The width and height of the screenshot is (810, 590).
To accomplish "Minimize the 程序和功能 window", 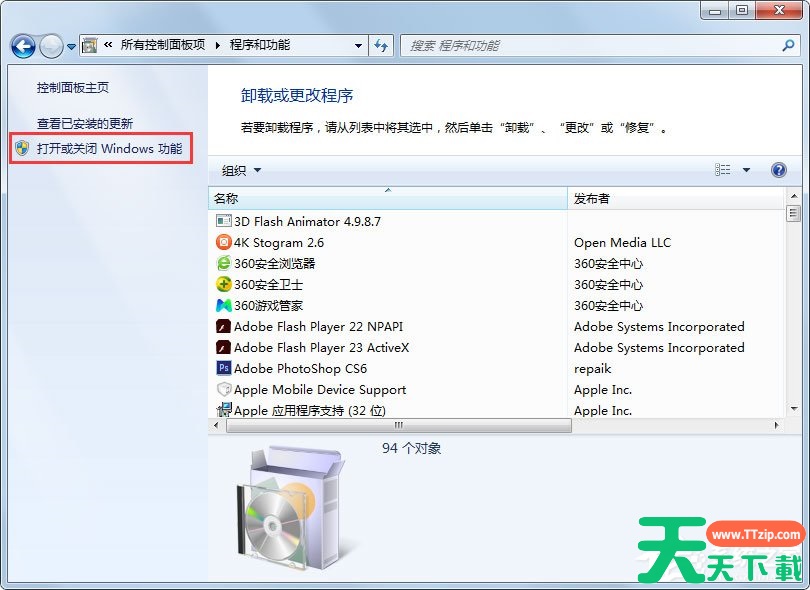I will coord(715,10).
